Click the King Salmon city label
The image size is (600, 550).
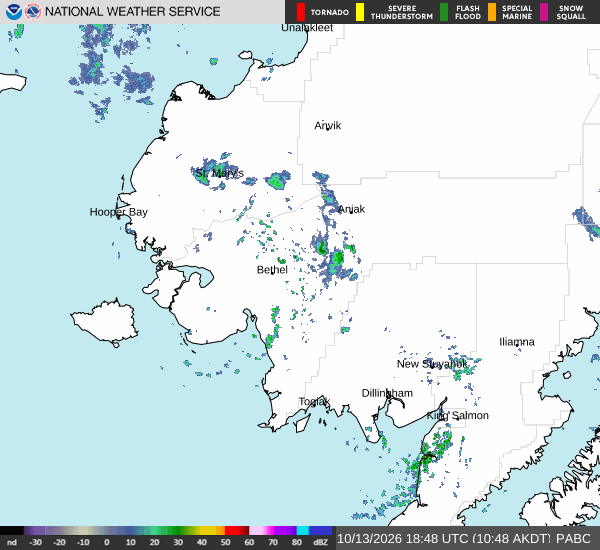pyautogui.click(x=458, y=416)
